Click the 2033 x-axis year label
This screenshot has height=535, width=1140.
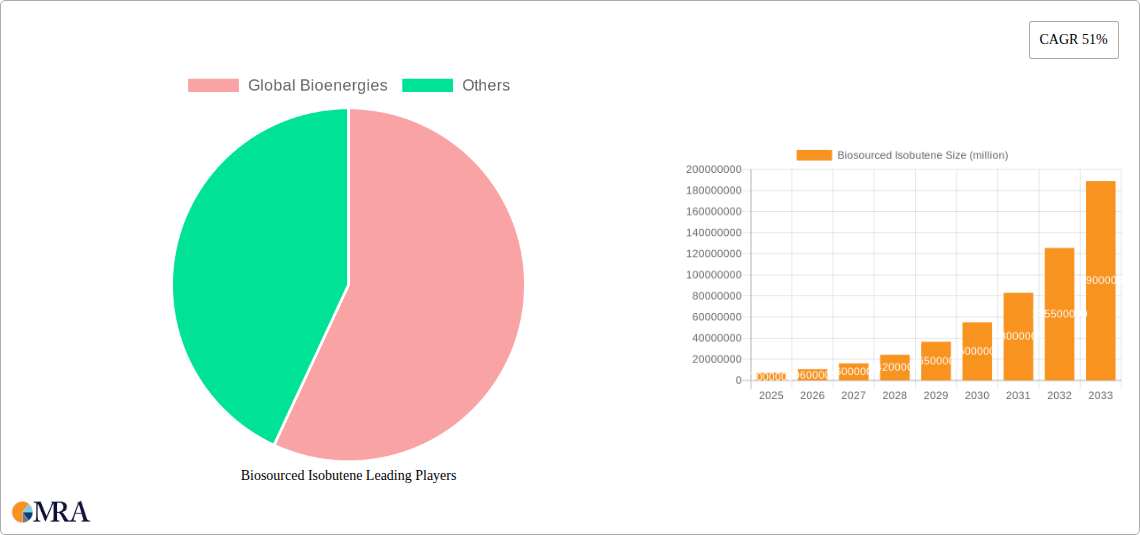[1101, 396]
